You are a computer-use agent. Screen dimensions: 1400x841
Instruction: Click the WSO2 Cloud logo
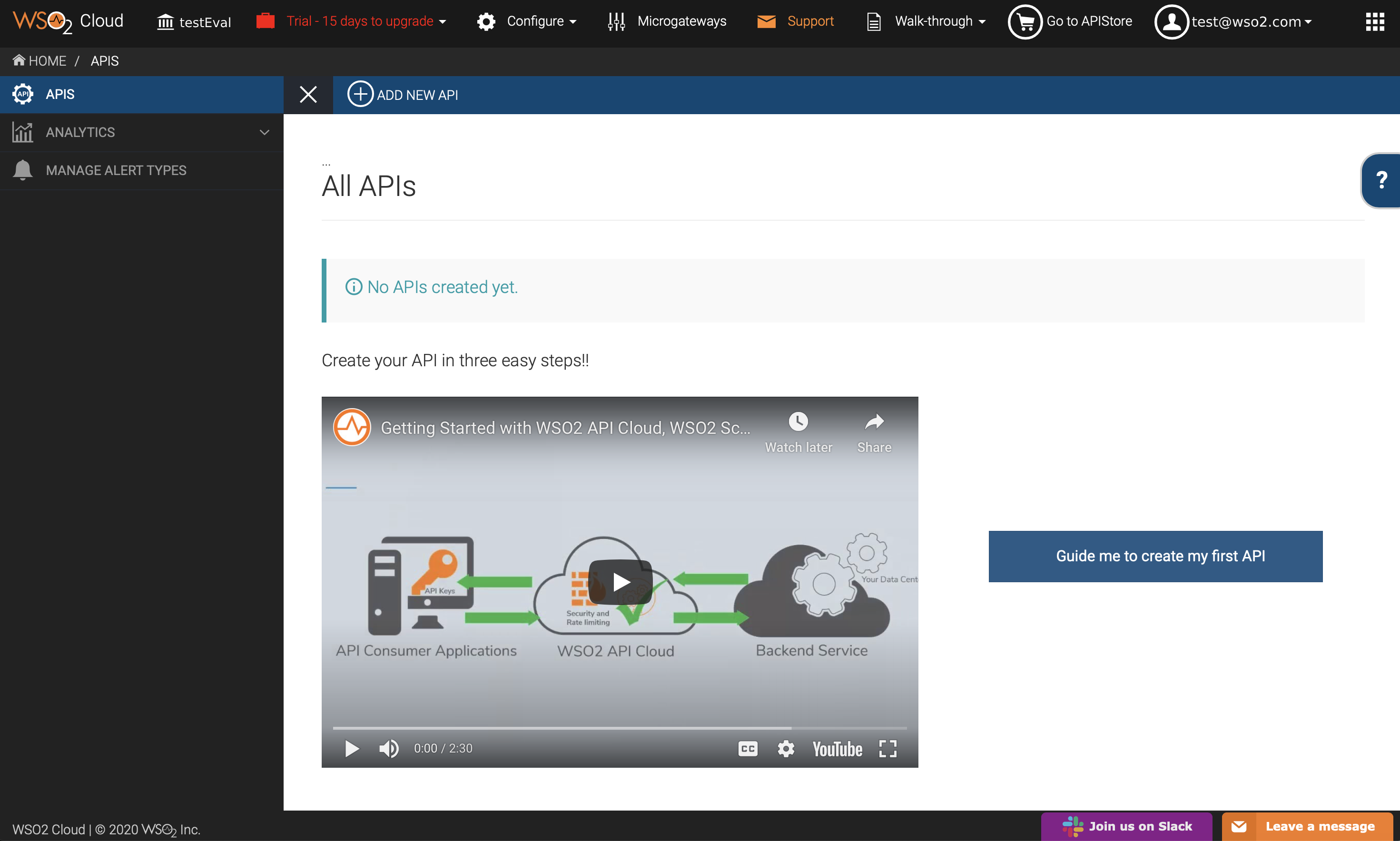point(68,21)
